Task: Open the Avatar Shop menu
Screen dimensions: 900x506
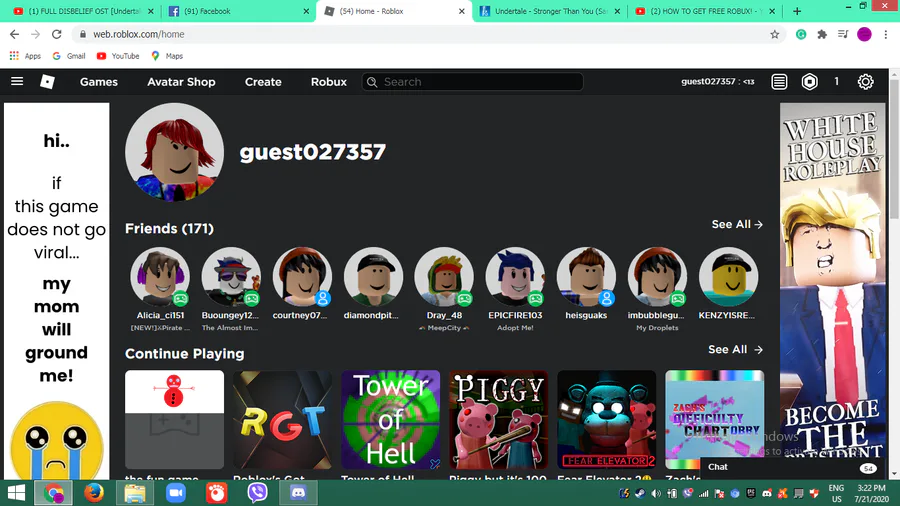Action: [181, 82]
